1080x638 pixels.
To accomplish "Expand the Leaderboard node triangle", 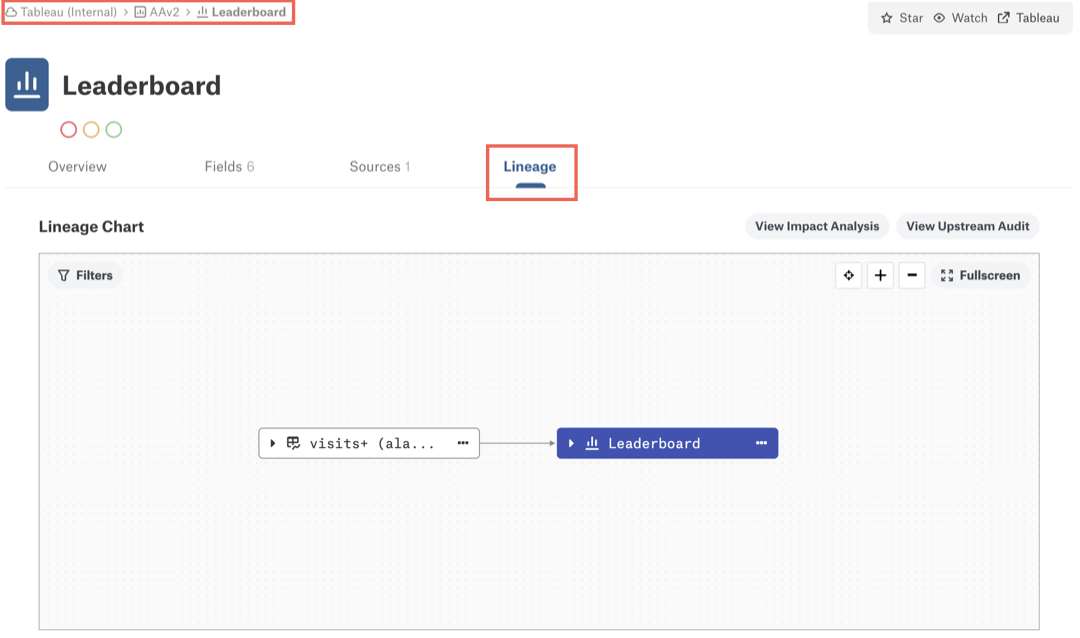I will tap(571, 443).
